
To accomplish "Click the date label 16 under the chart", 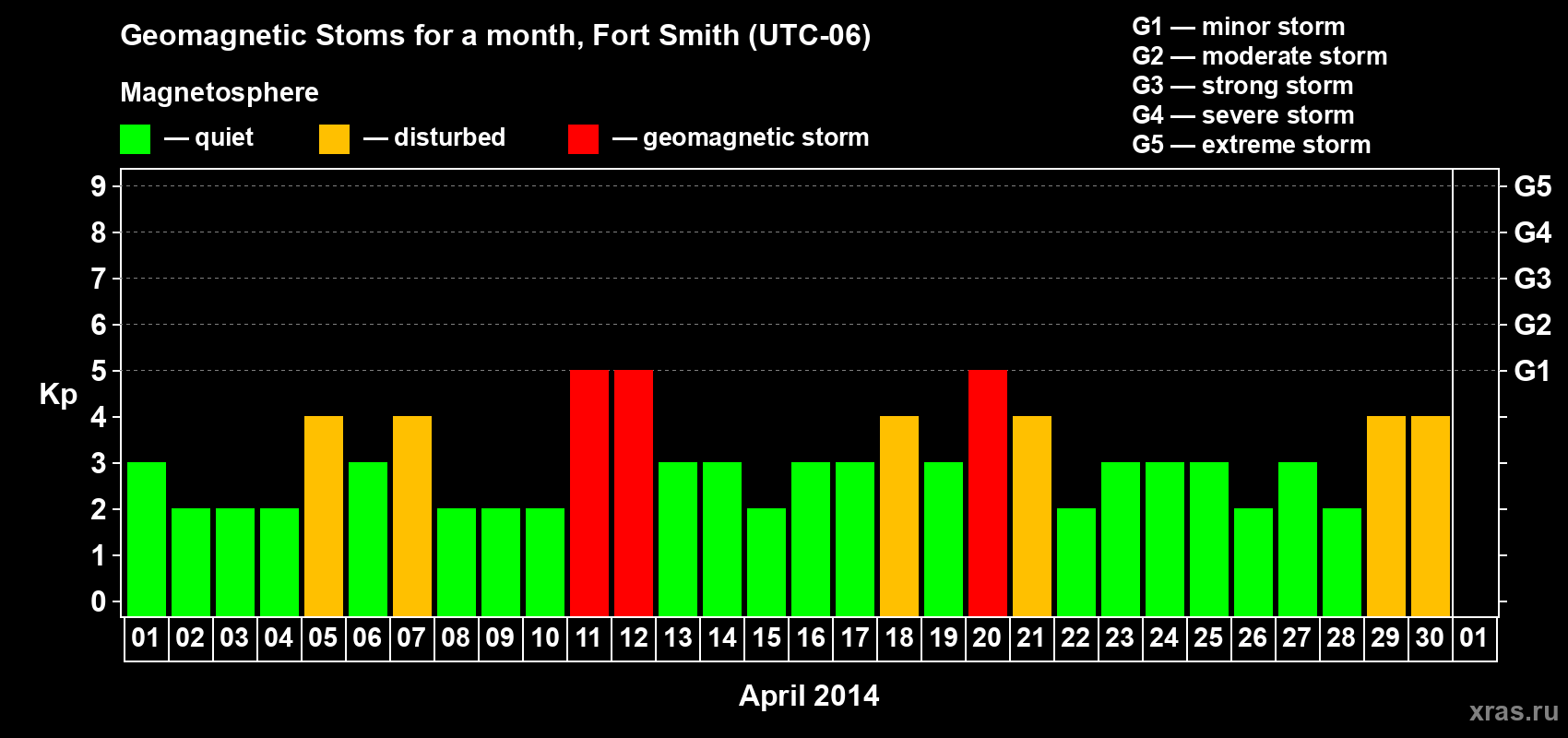I will tap(811, 637).
